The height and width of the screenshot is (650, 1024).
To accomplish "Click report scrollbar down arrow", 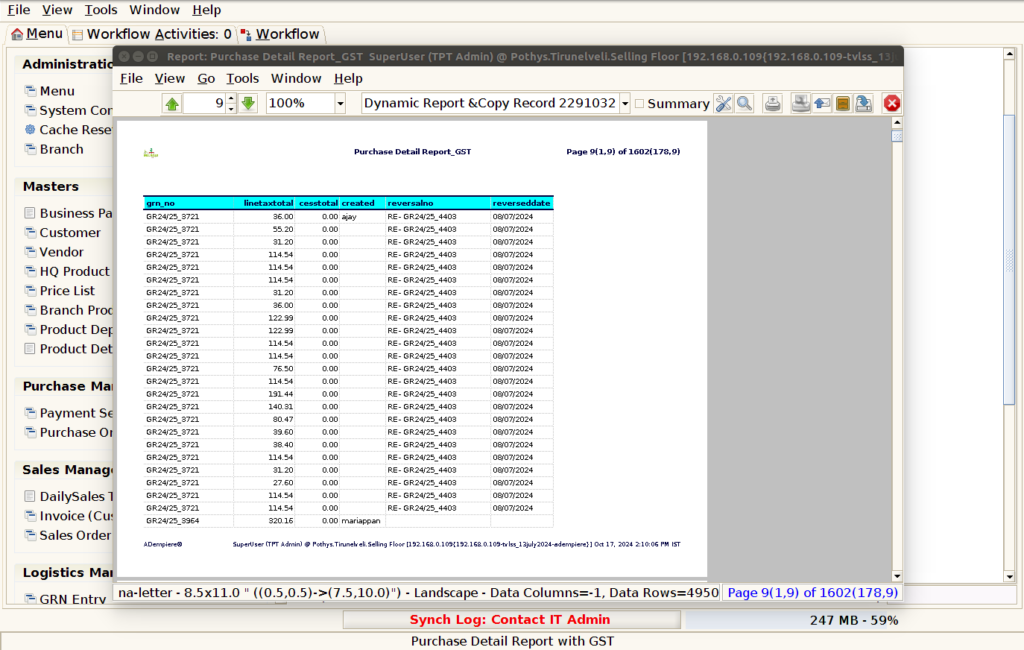I will (897, 576).
